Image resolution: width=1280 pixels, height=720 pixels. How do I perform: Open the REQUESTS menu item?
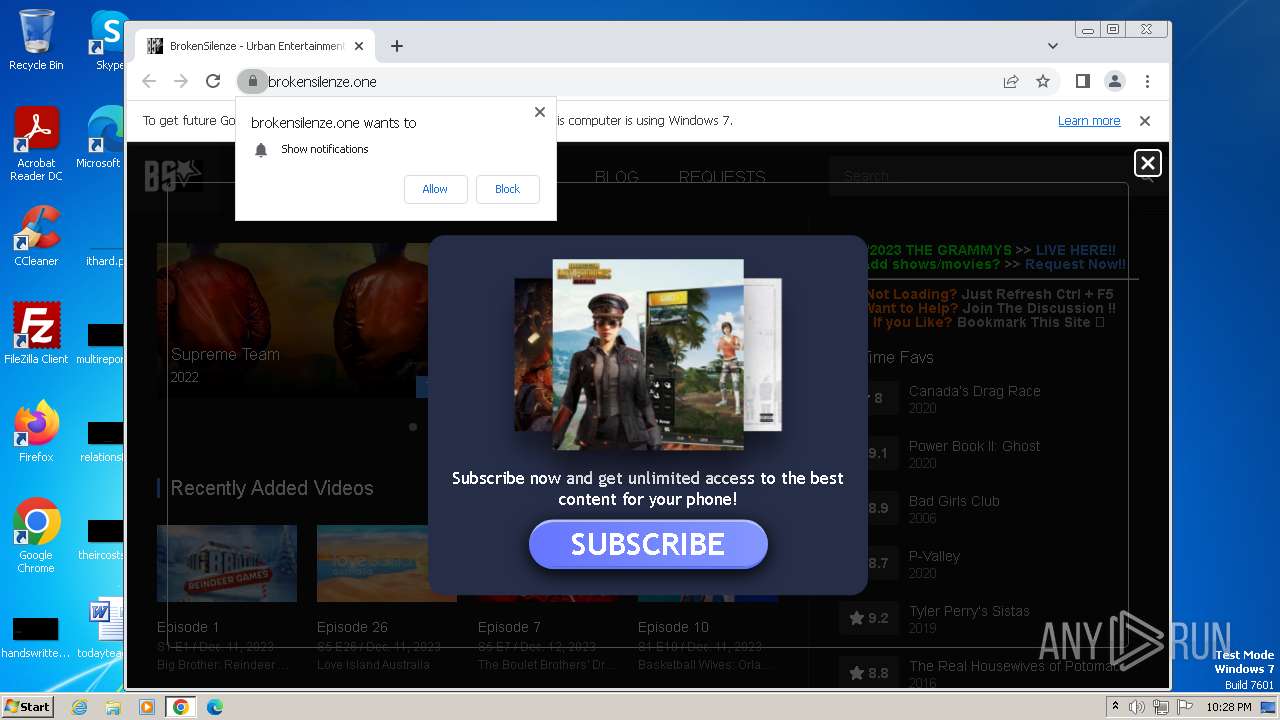(x=722, y=177)
